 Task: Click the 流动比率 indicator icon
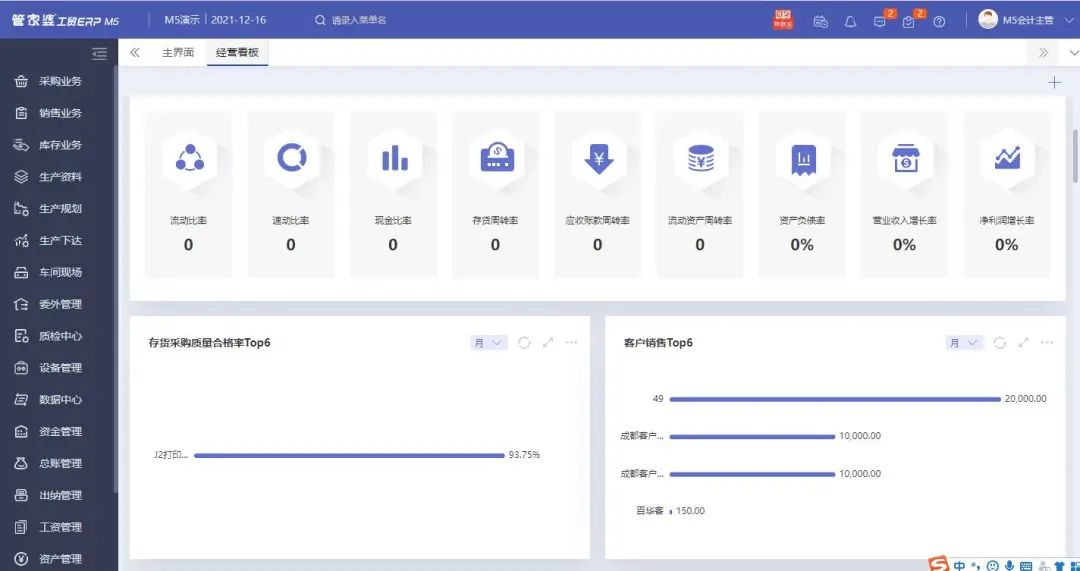click(x=189, y=158)
